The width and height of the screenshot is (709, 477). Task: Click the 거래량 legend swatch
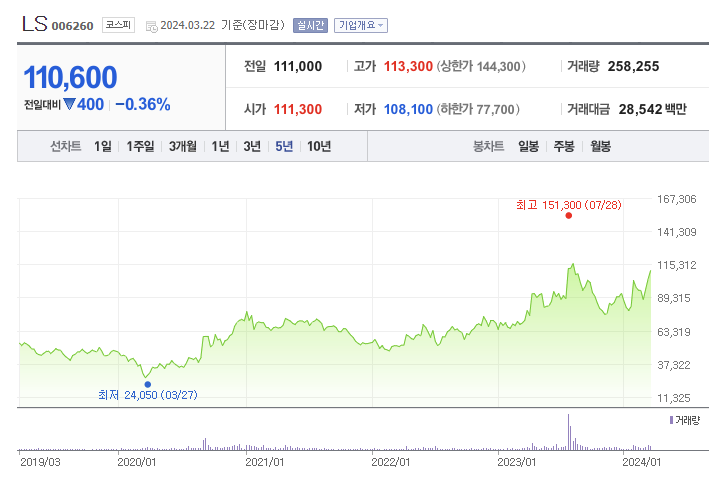[671, 420]
